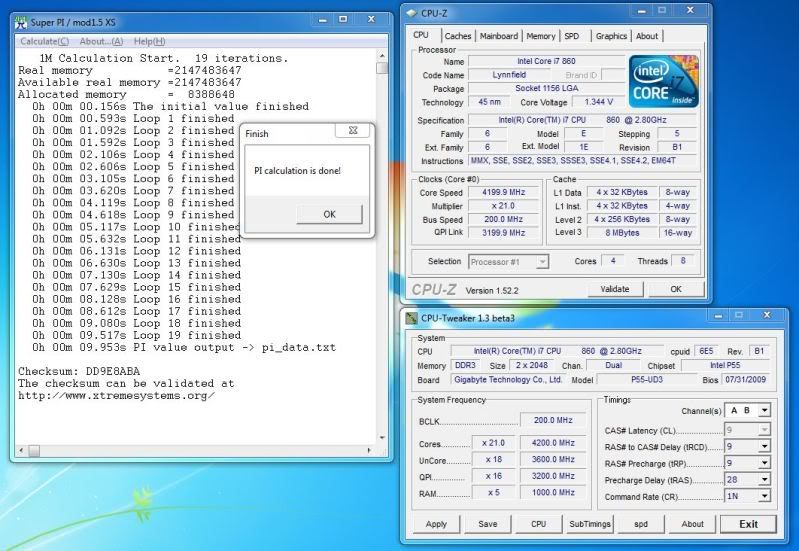Click Apply in CPU-Tweaker
Screen dimensions: 799x551
436,524
